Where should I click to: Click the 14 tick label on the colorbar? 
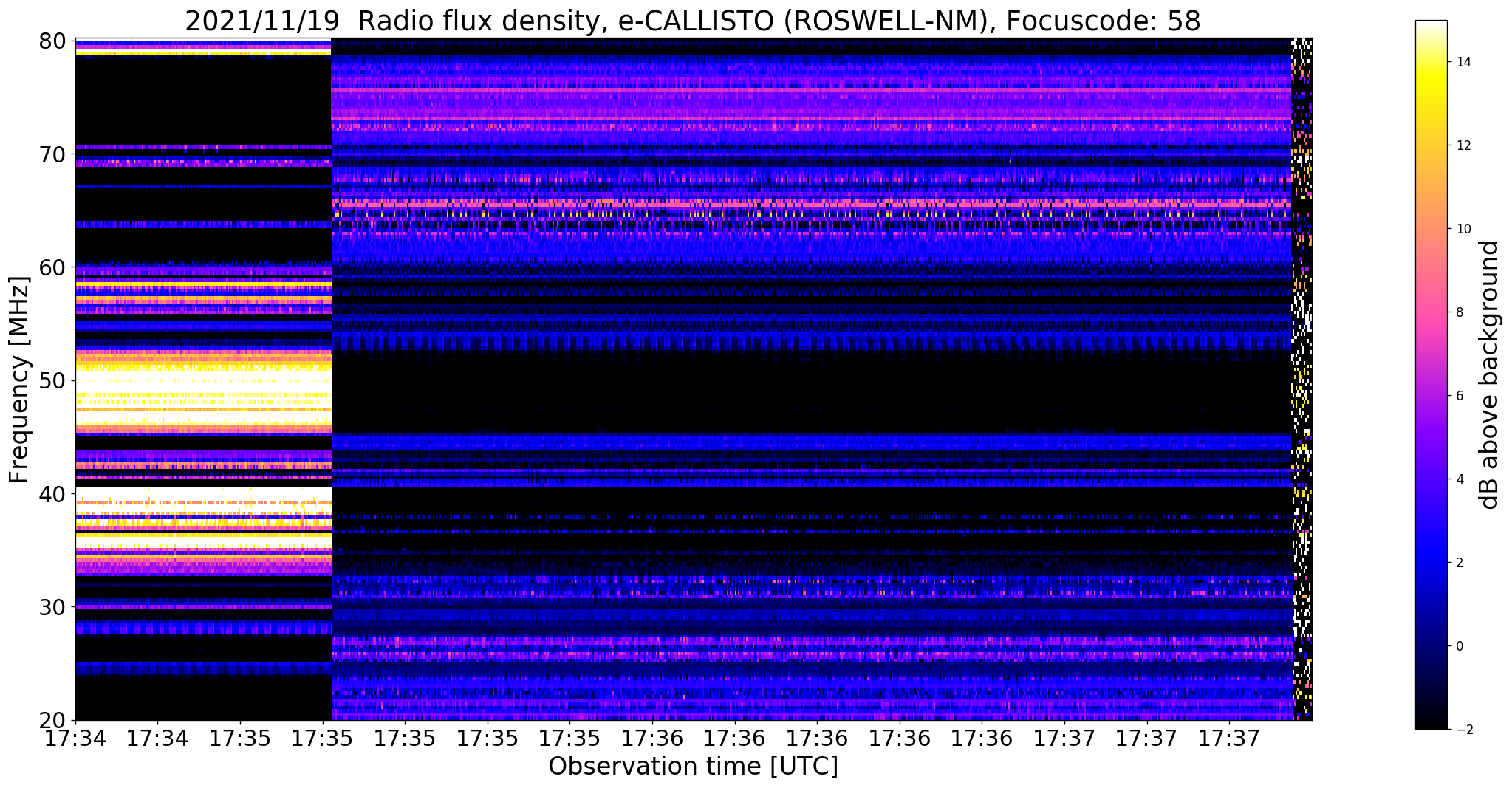click(x=1463, y=62)
